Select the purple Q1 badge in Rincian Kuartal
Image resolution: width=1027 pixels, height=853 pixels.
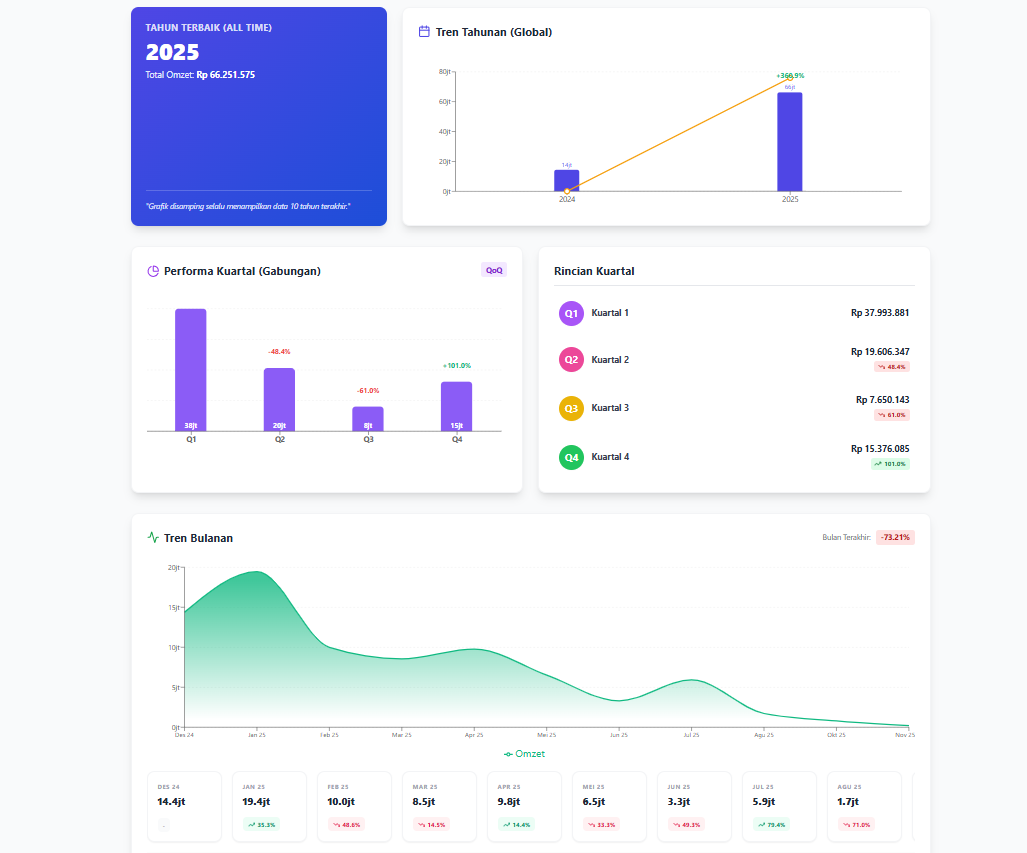(571, 313)
